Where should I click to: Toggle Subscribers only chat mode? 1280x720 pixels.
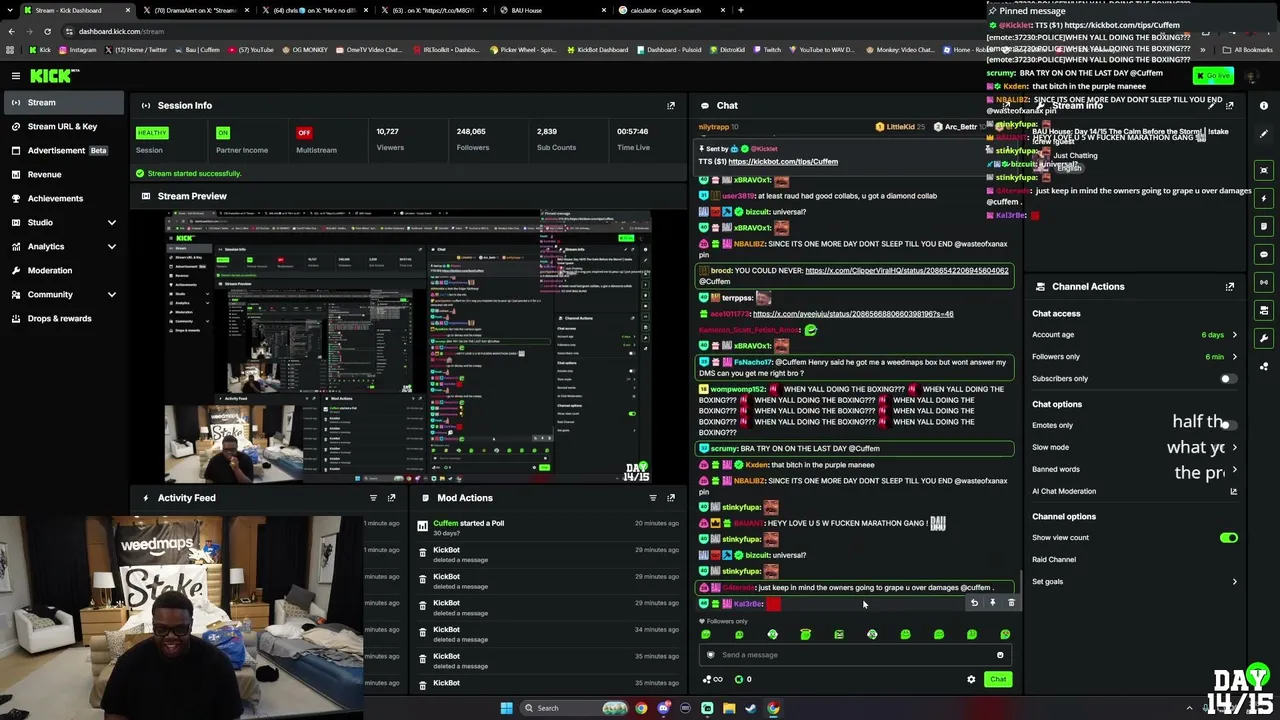click(x=1228, y=379)
